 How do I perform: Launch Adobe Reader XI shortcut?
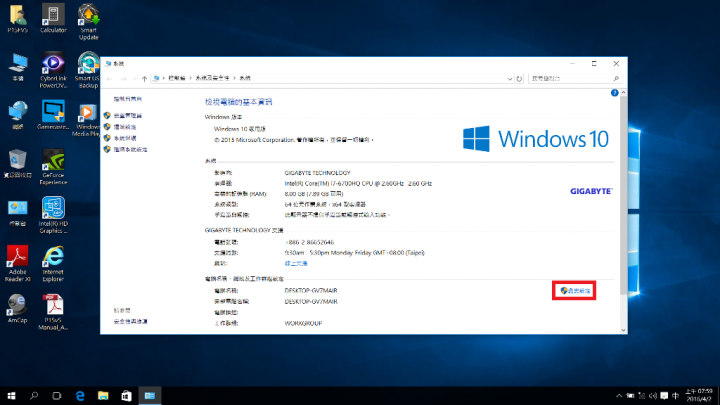click(x=17, y=264)
